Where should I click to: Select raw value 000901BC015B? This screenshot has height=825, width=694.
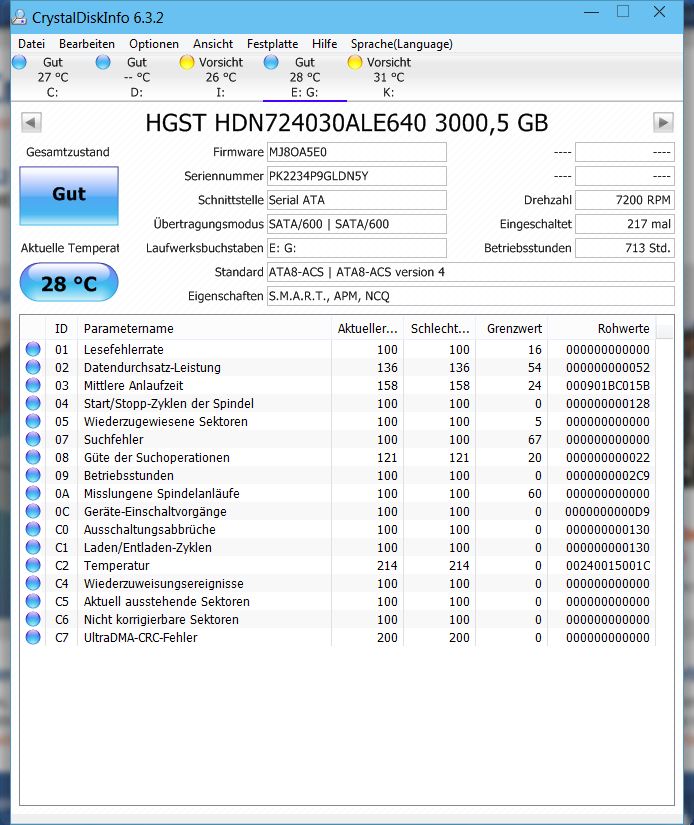pos(608,386)
